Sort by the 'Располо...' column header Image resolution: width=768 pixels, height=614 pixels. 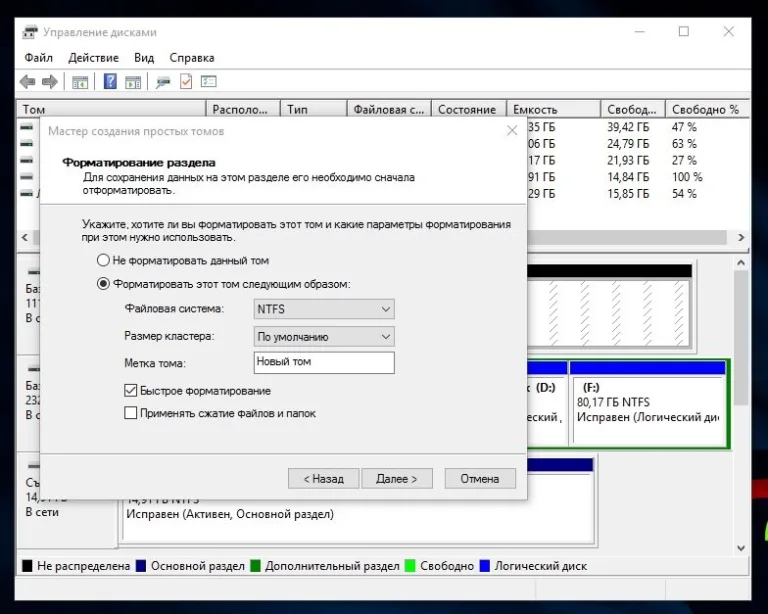(x=243, y=109)
